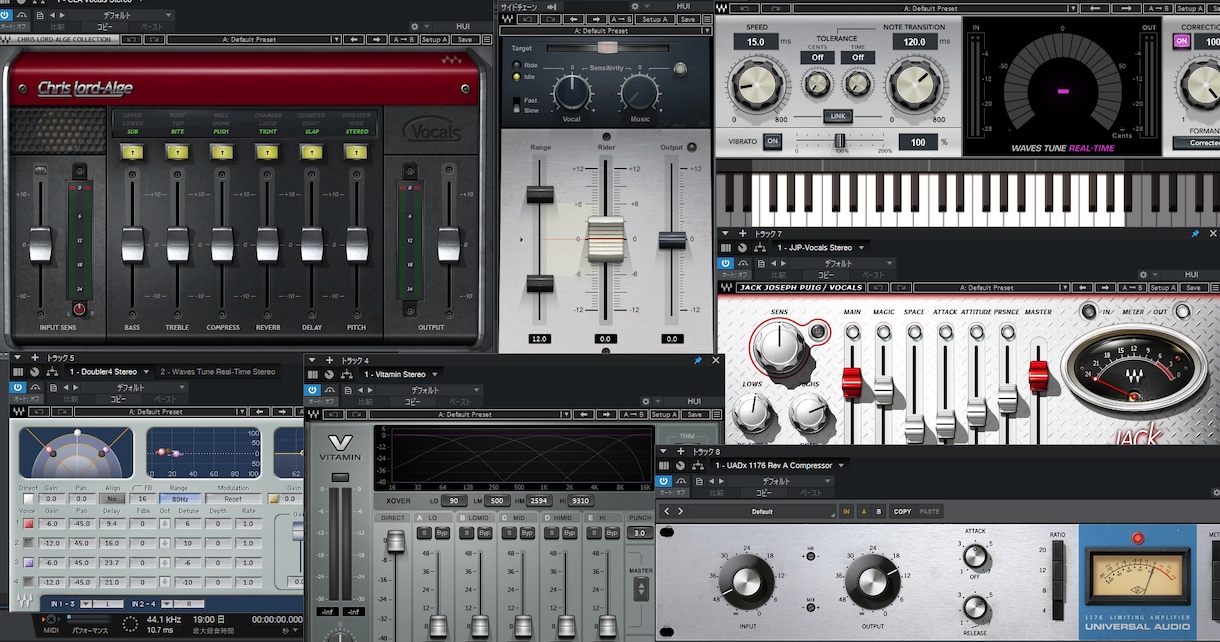
Task: Switch to Waves Tune Real-Time Stereo tab on Track 5
Action: coord(217,371)
